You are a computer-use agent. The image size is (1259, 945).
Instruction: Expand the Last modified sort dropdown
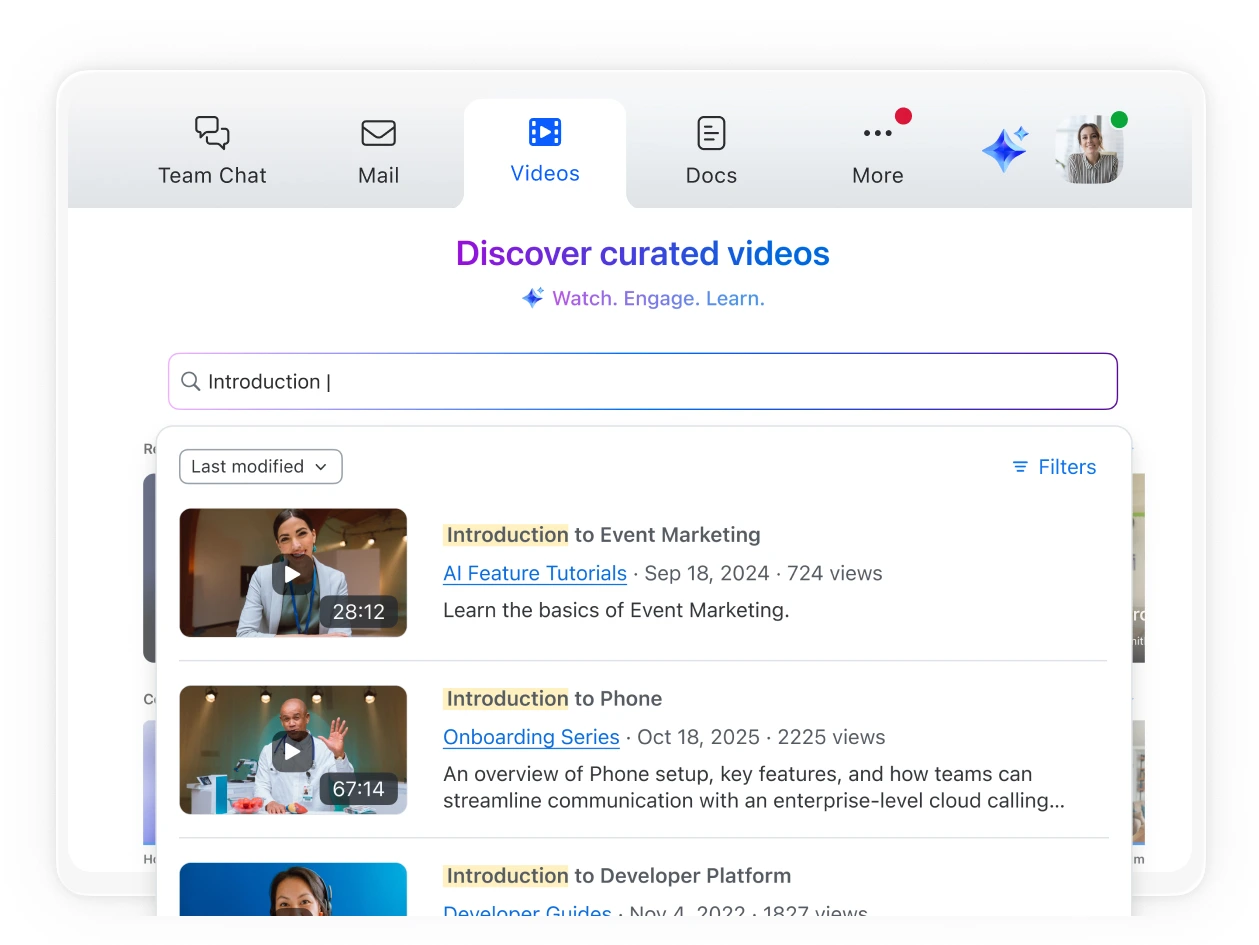tap(260, 466)
